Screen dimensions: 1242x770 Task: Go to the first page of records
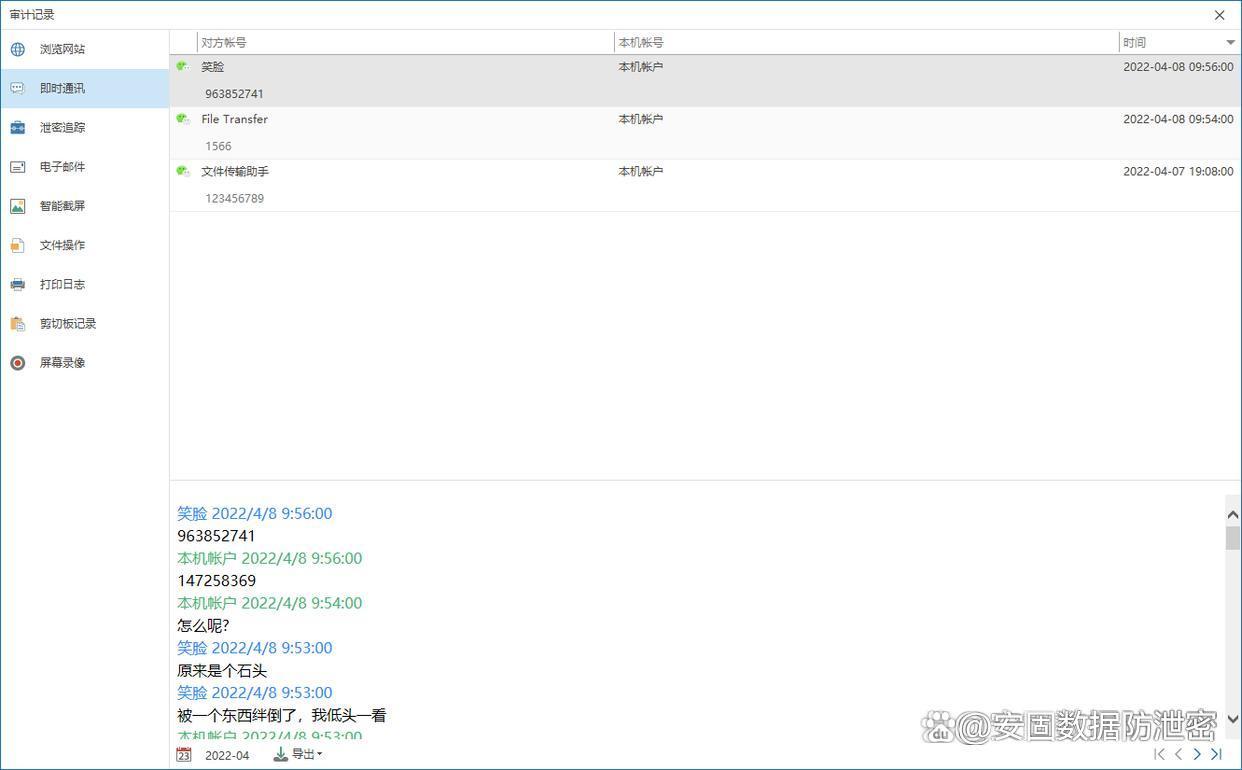point(1159,754)
